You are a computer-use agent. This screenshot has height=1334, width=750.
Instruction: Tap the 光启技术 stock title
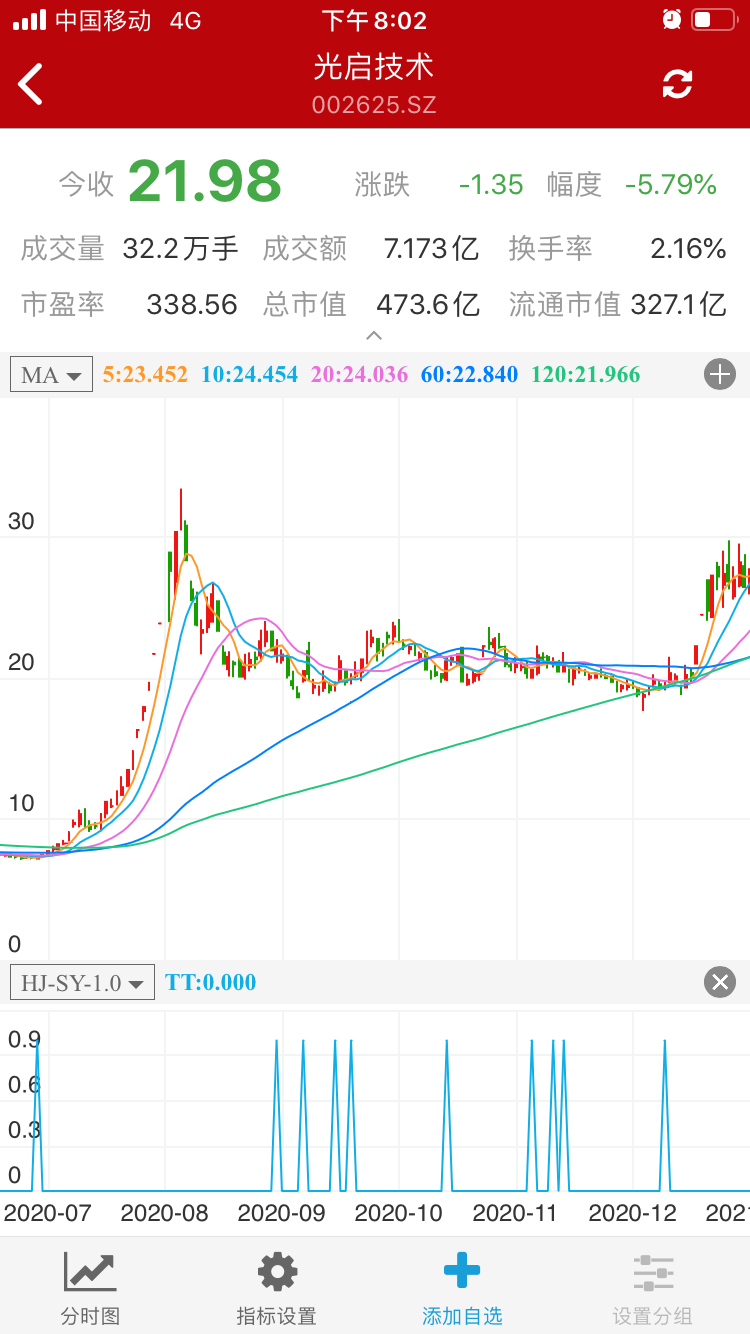tap(374, 68)
